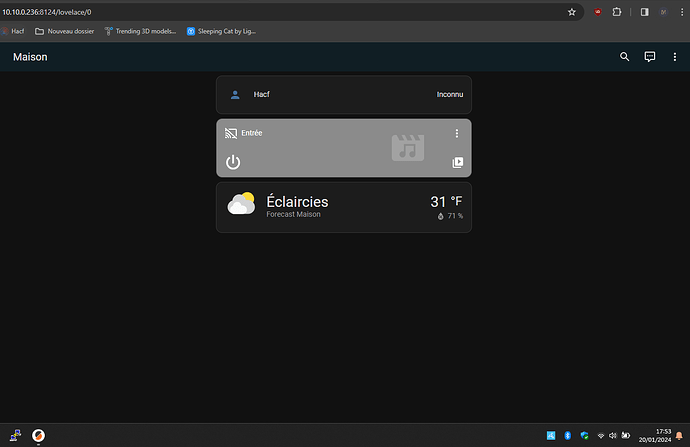Open the Hacf person entity row

[344, 95]
